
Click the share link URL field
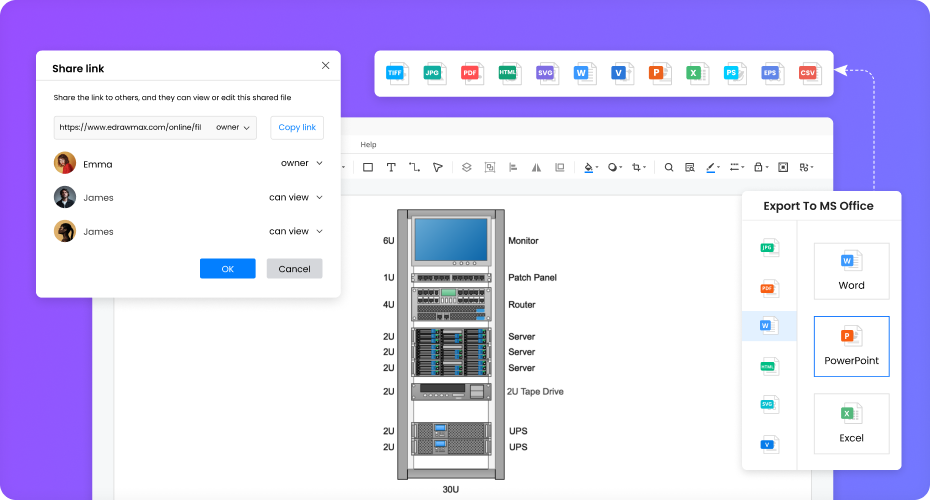(132, 127)
